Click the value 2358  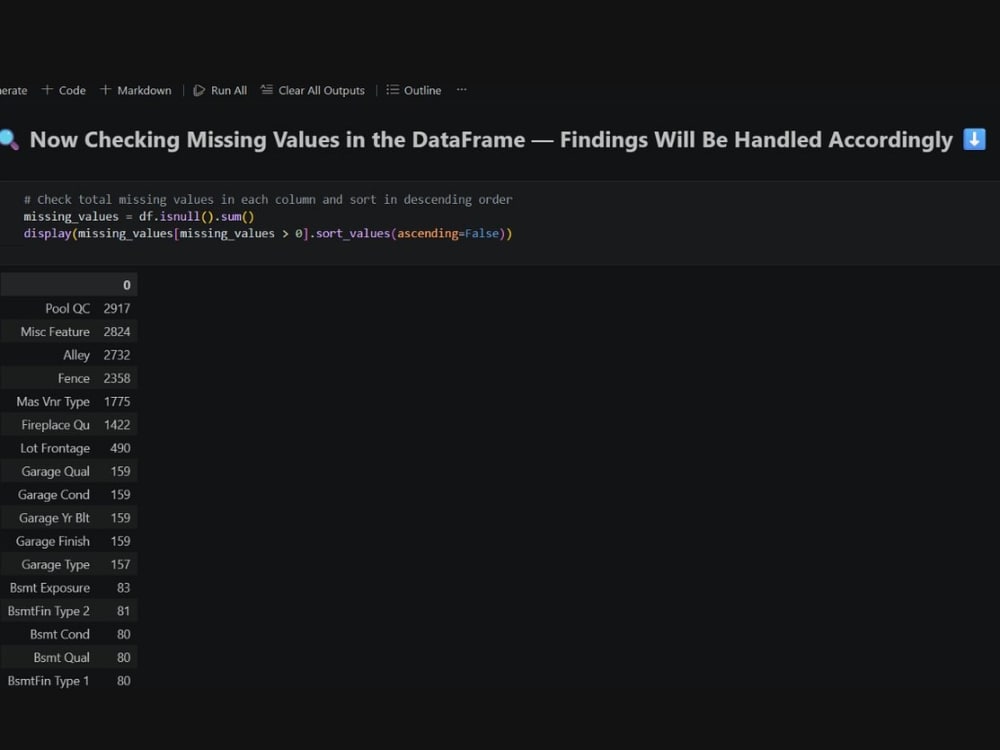click(x=117, y=378)
